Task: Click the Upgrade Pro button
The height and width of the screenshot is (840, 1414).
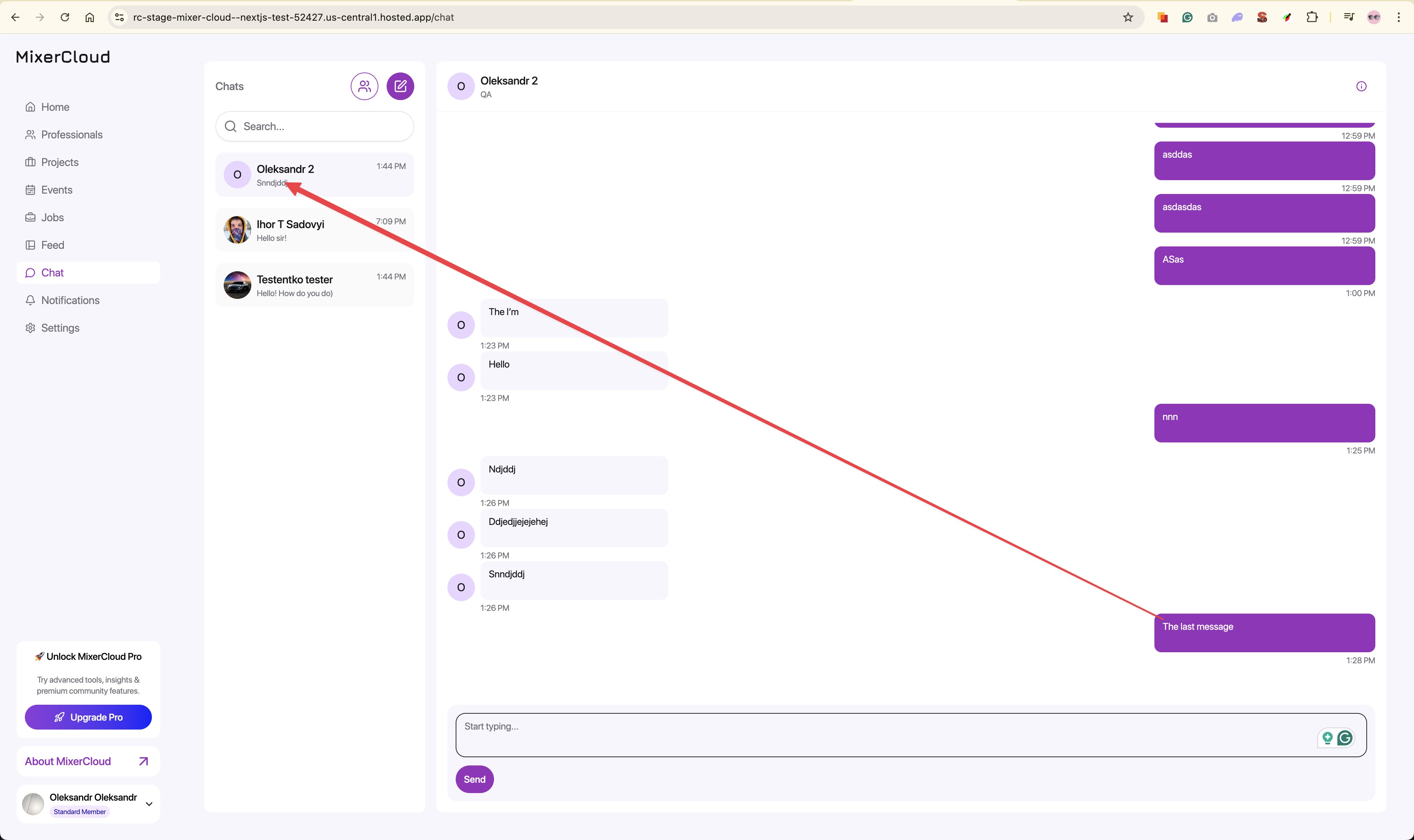Action: [88, 717]
